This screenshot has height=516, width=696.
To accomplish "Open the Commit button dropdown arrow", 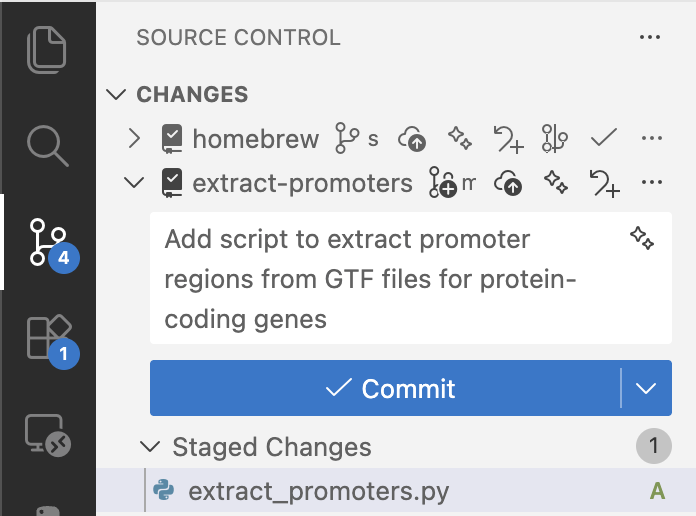I will pyautogui.click(x=646, y=388).
